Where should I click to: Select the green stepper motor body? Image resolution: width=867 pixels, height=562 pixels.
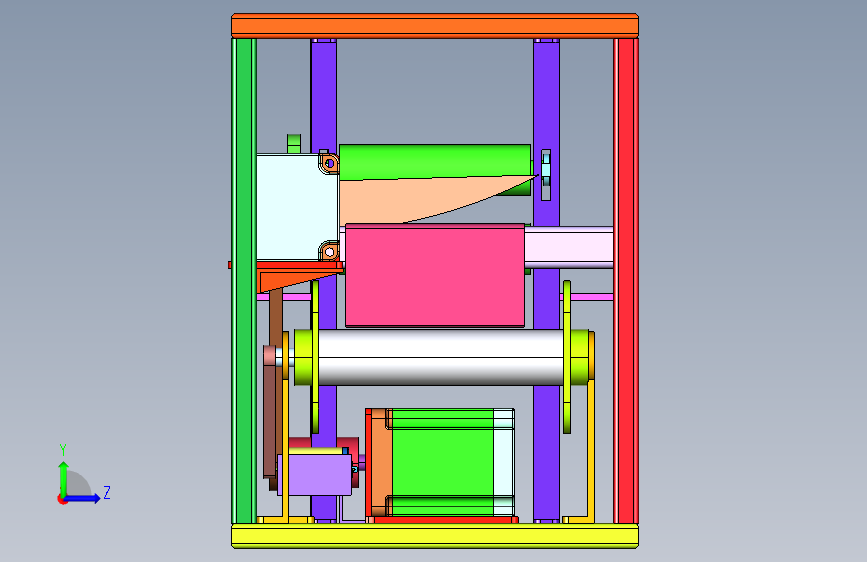441,462
